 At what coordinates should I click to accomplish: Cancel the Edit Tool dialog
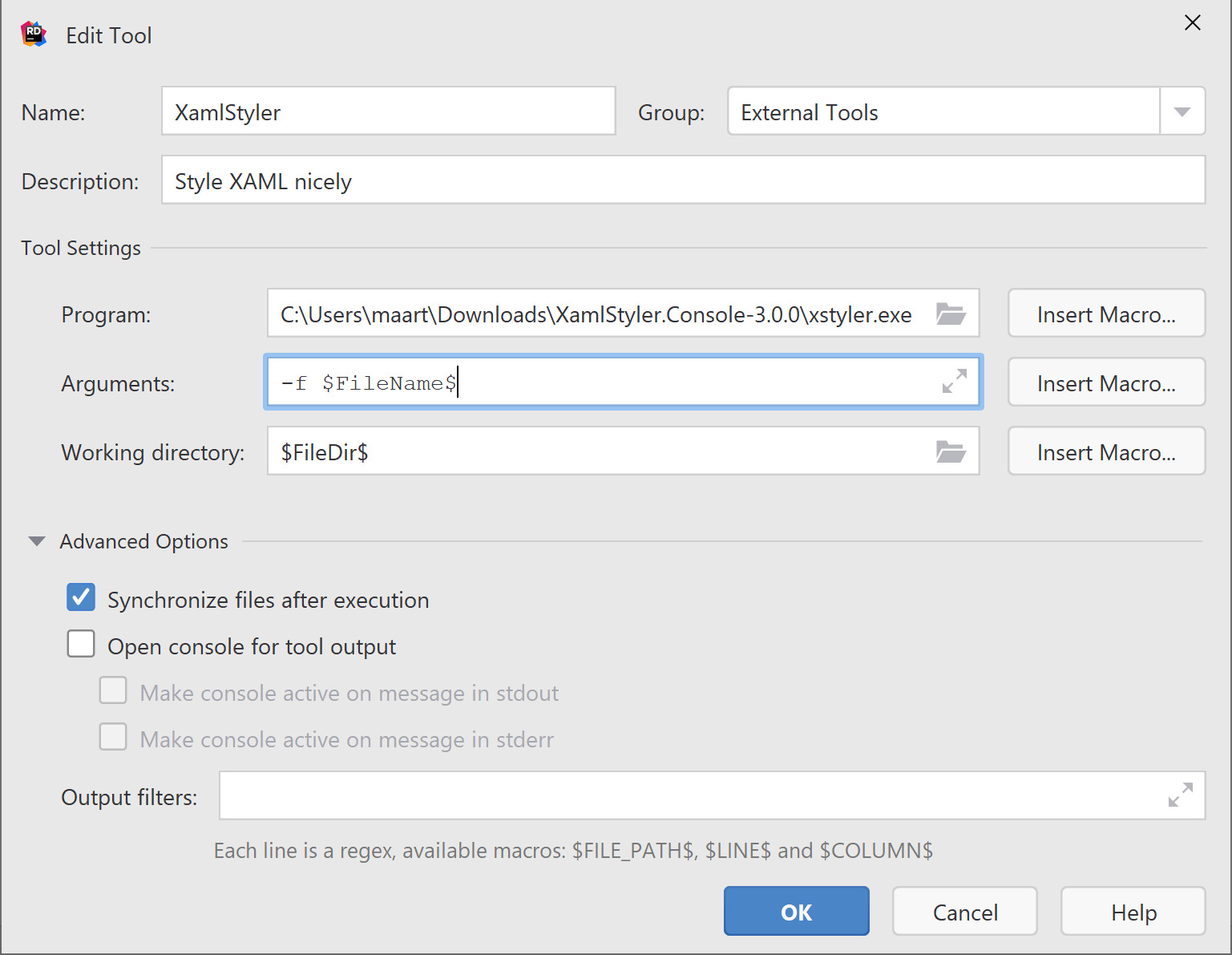[965, 912]
